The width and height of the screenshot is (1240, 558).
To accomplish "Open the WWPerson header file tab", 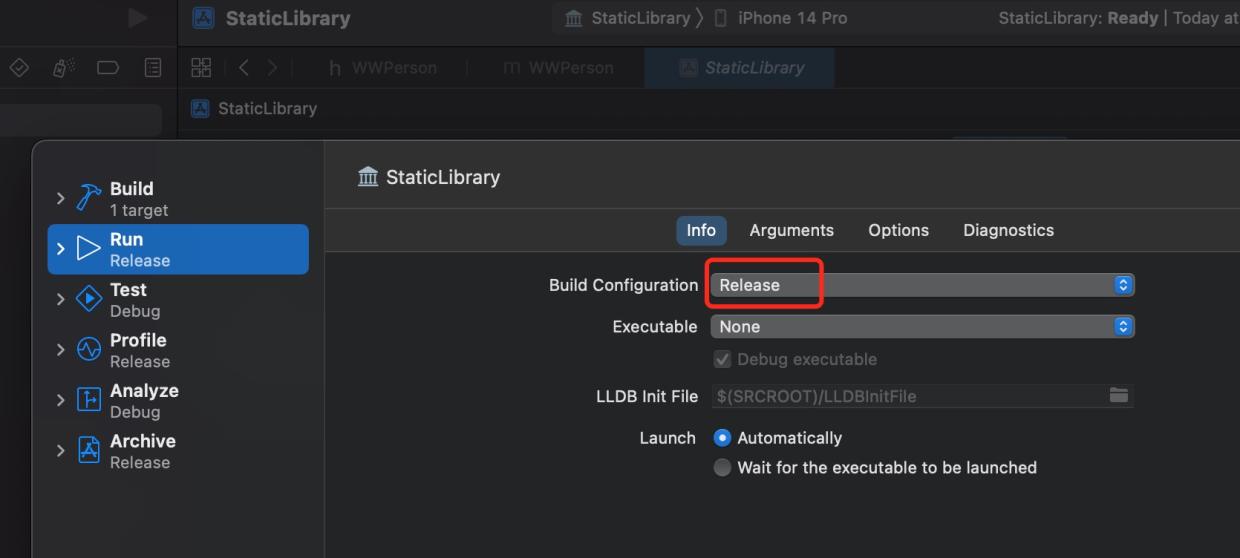I will click(385, 68).
